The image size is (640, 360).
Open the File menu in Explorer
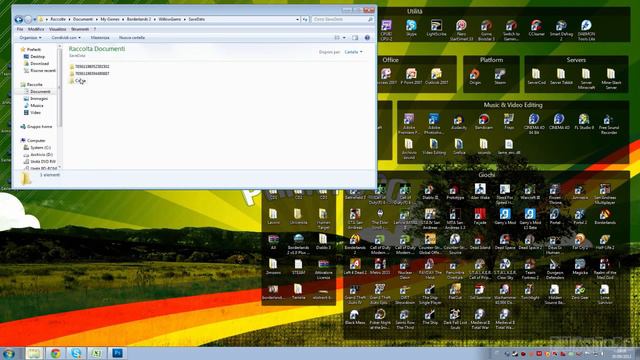tap(20, 29)
